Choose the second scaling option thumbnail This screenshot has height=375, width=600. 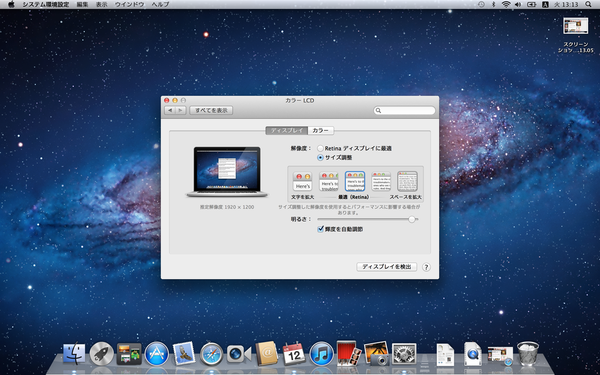329,181
